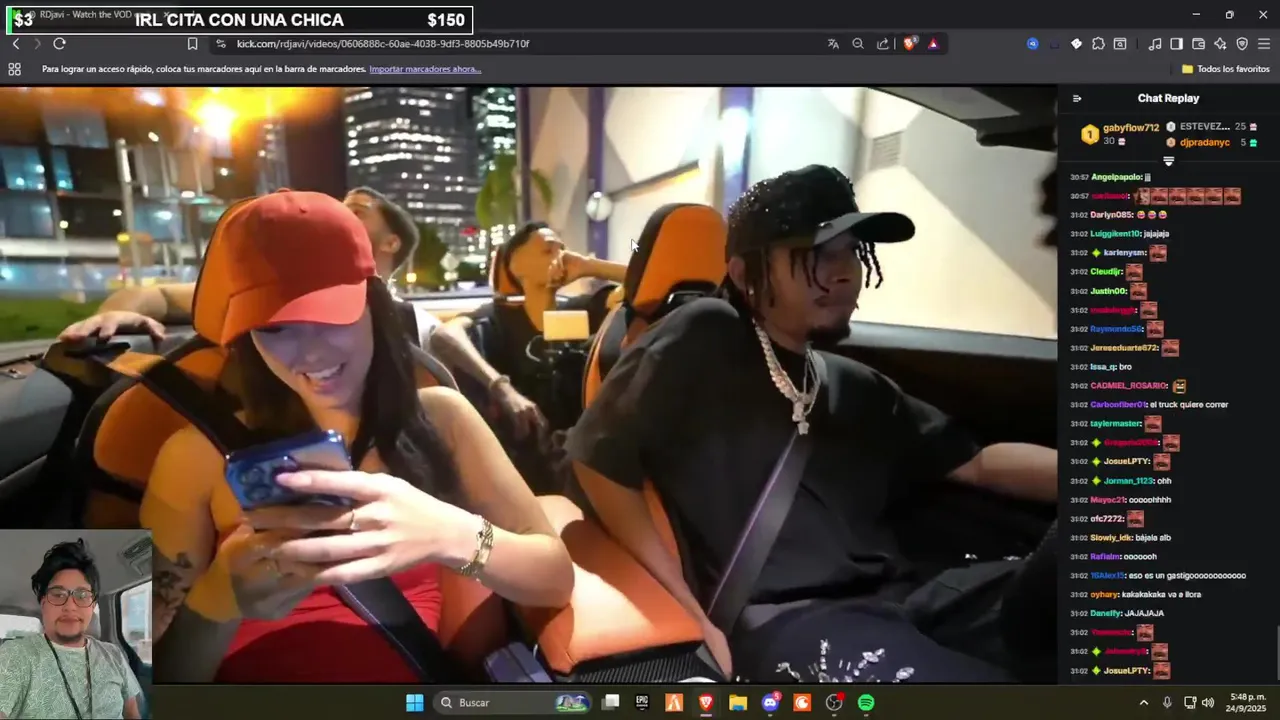Image resolution: width=1280 pixels, height=720 pixels.
Task: Click username taylermaster in chat
Action: click(1116, 424)
